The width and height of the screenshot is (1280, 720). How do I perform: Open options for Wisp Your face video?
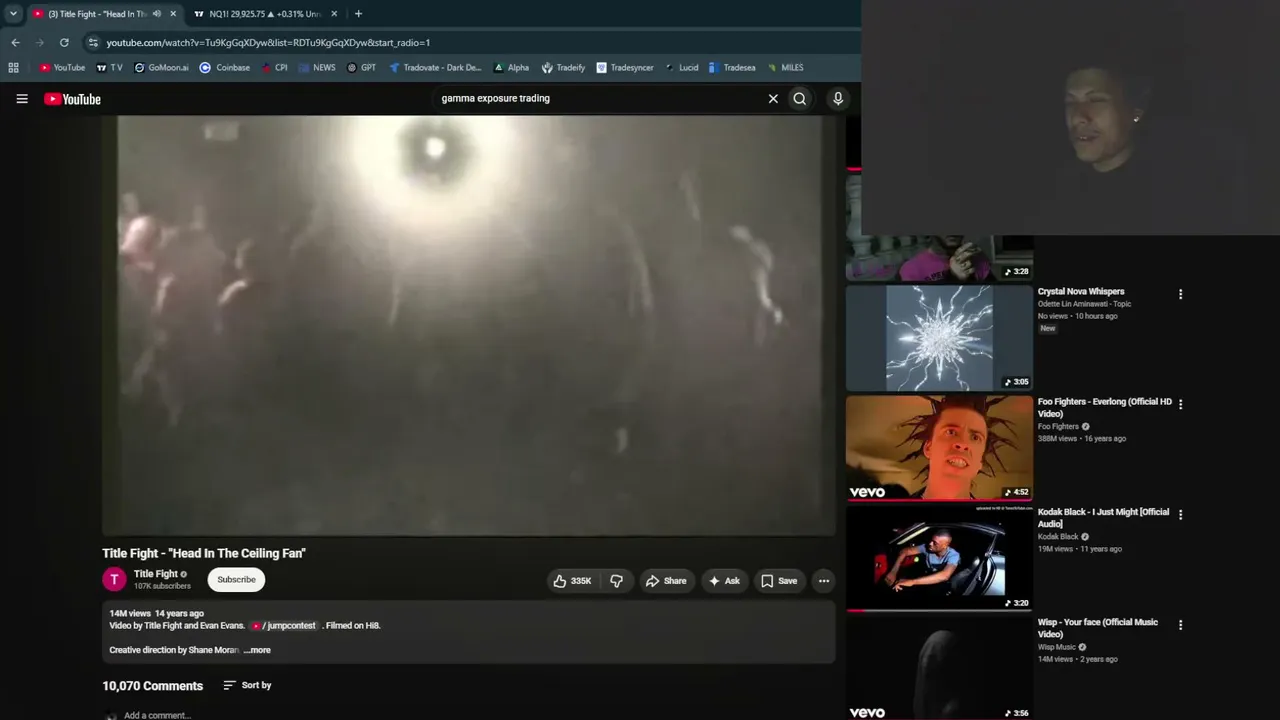click(1181, 625)
